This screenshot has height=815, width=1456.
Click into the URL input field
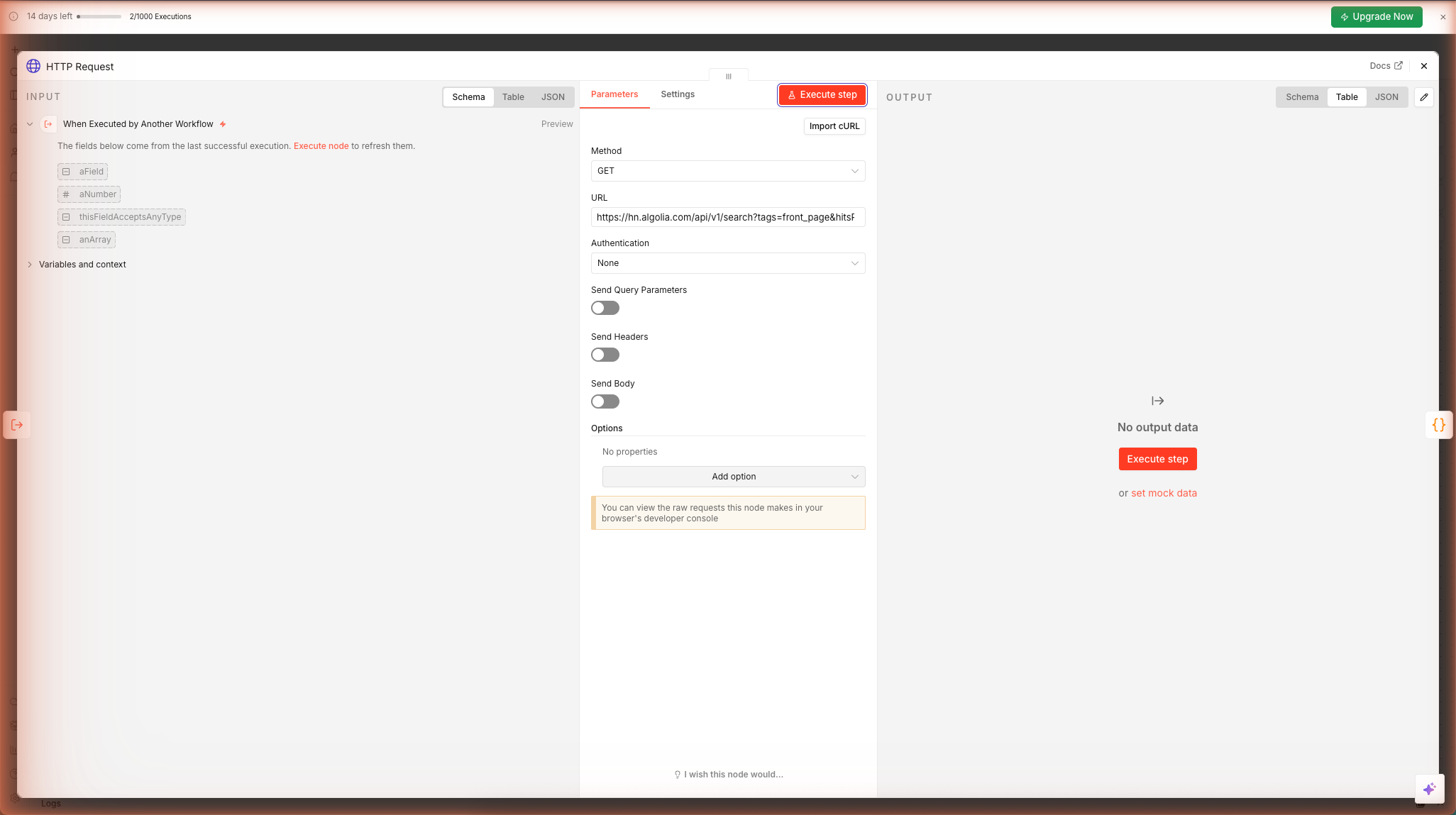pos(727,217)
